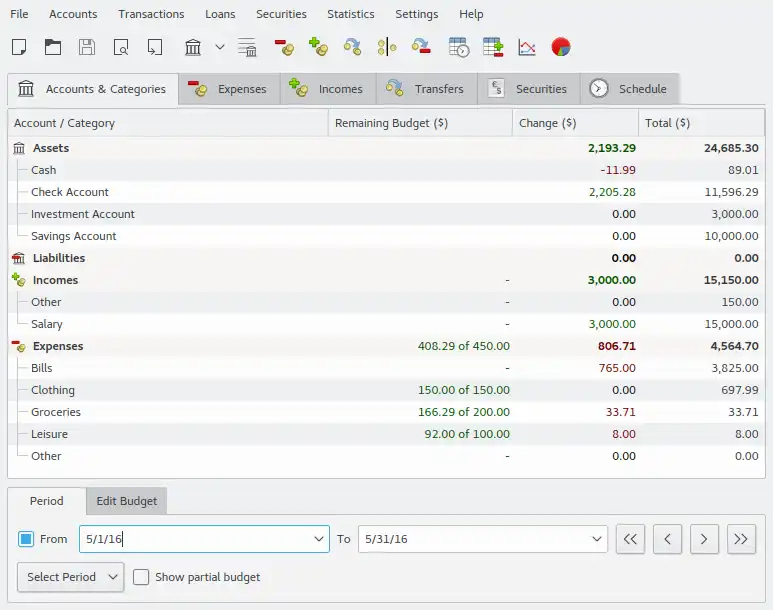Select the Check Account row
This screenshot has height=610, width=773.
pos(386,192)
